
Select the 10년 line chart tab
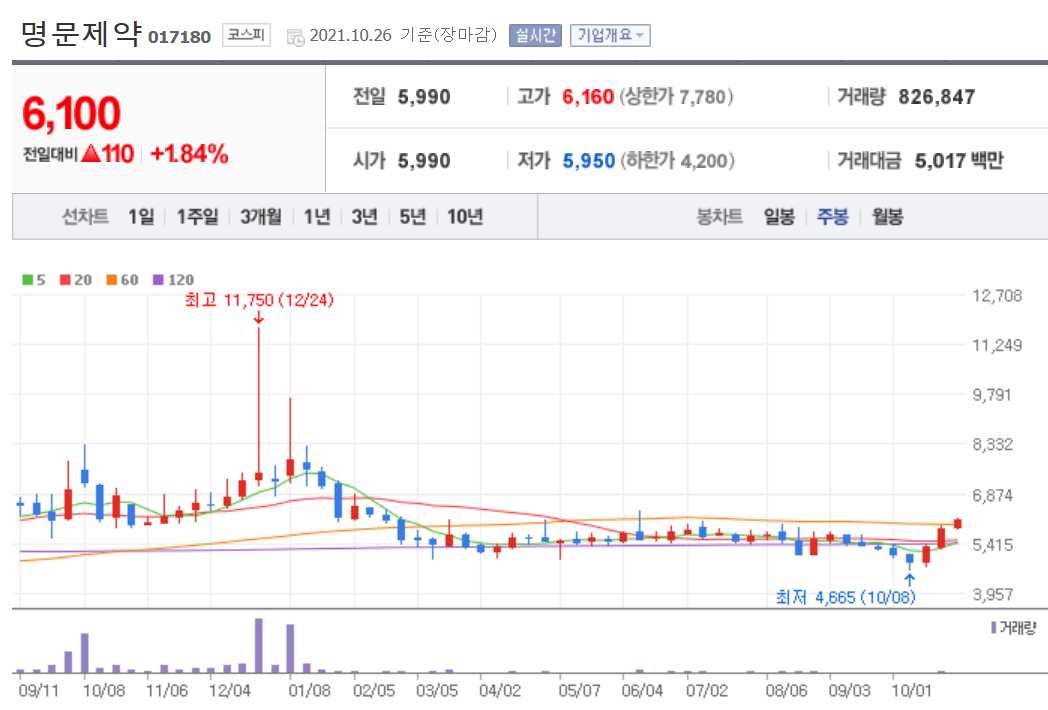465,217
